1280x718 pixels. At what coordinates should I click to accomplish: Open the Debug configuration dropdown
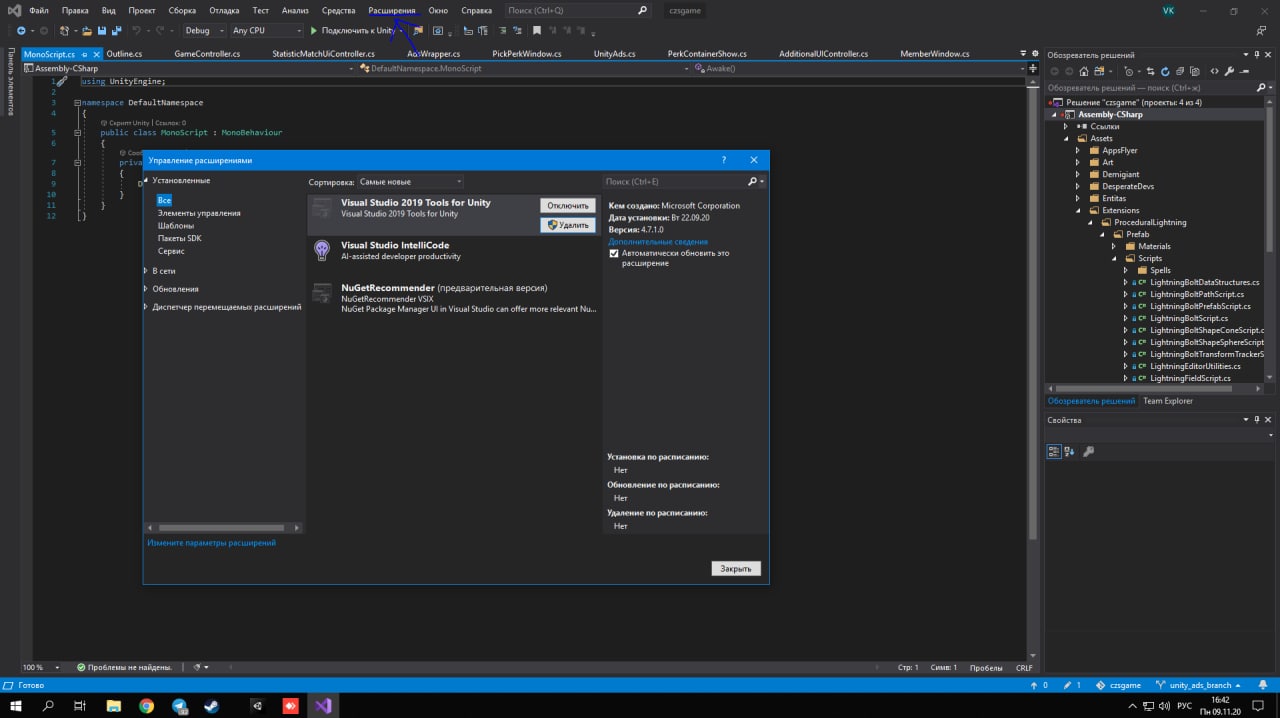204,31
